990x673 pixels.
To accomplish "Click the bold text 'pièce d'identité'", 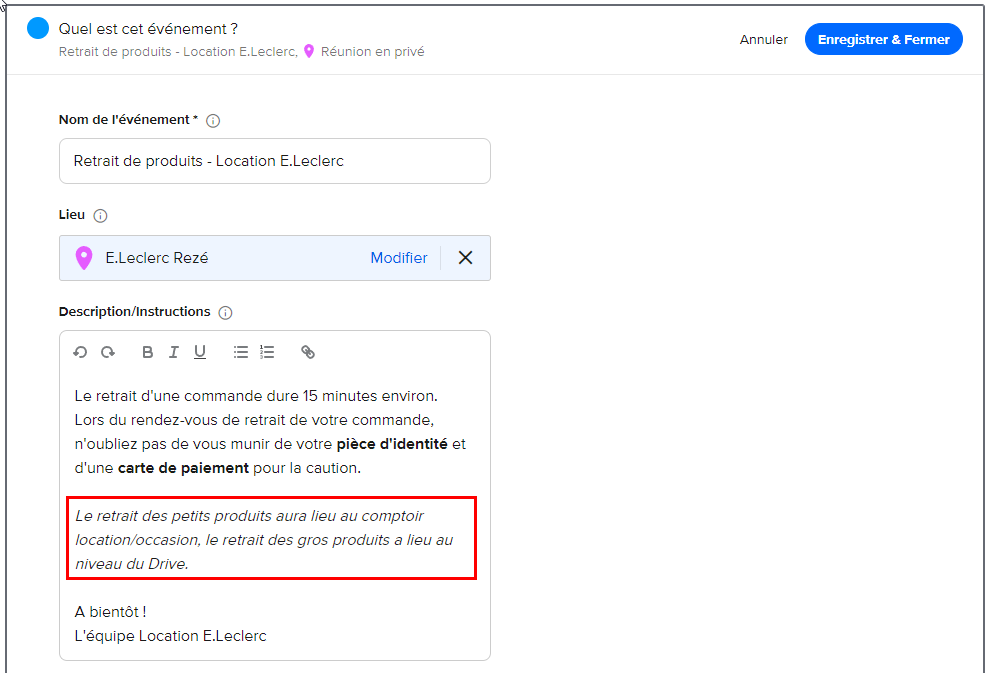I will tap(392, 444).
